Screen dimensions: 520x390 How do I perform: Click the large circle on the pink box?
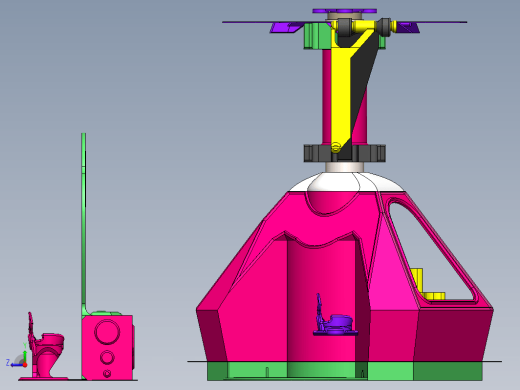pyautogui.click(x=107, y=332)
